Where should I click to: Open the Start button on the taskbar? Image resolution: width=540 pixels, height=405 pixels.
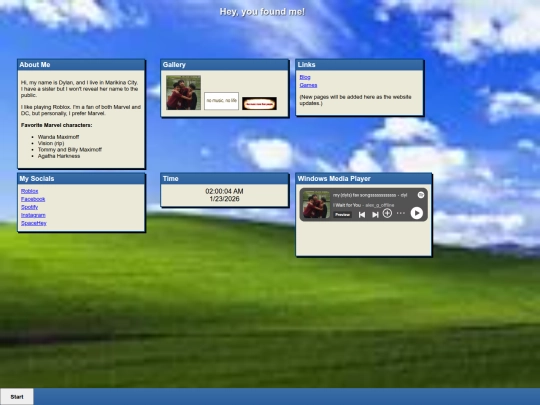coord(17,397)
